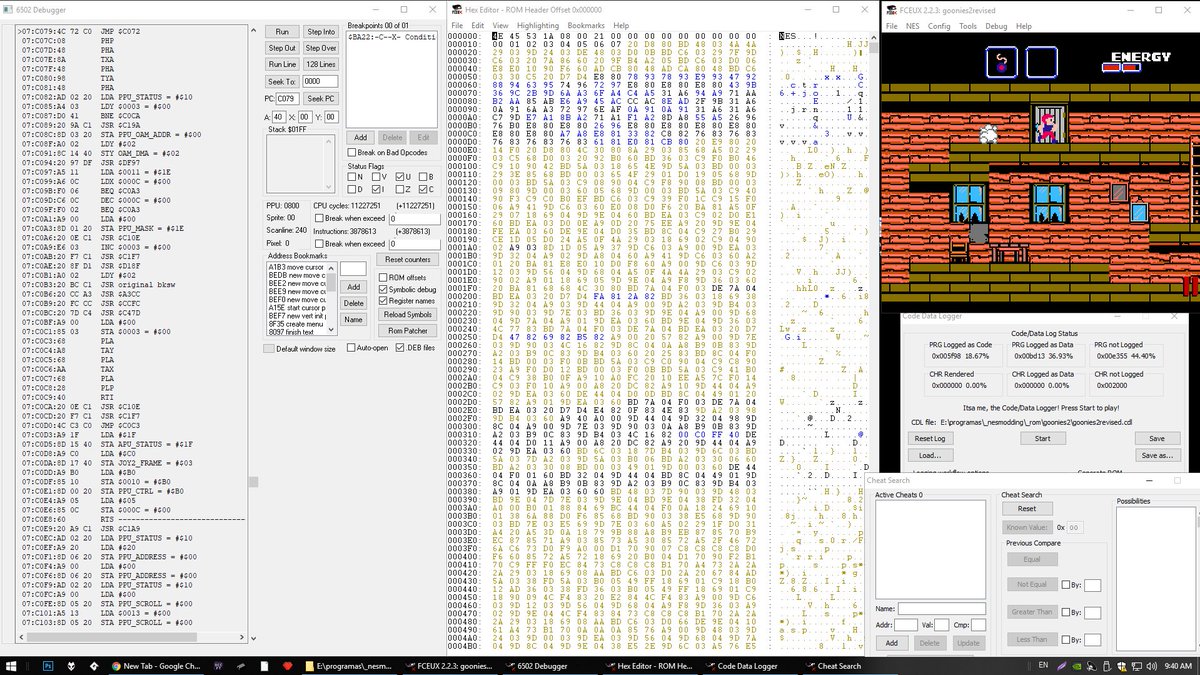This screenshot has height=675, width=1200.
Task: Click the Name button in Address Bookmarks
Action: [354, 319]
